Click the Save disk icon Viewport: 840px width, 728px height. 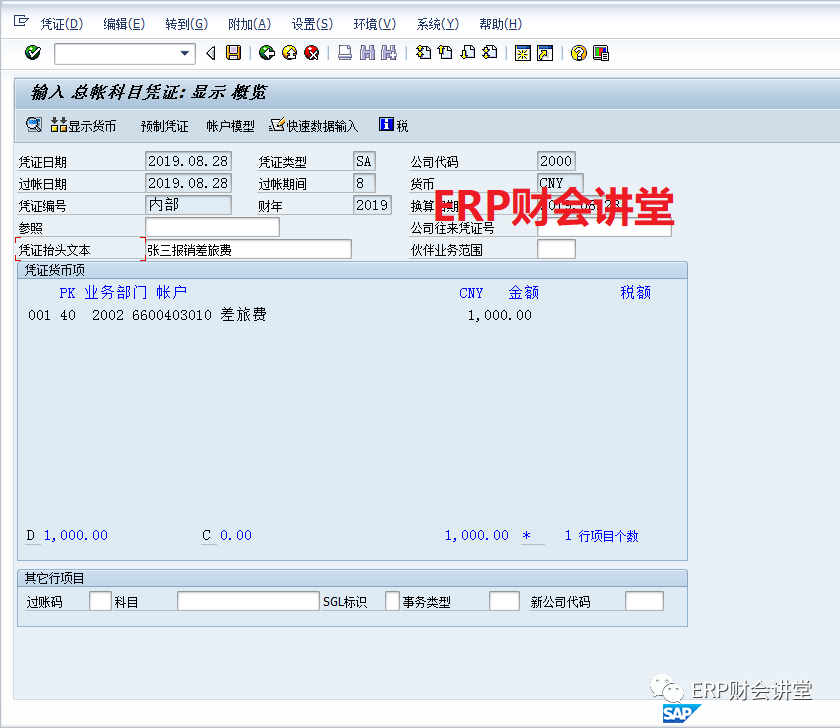coord(233,53)
